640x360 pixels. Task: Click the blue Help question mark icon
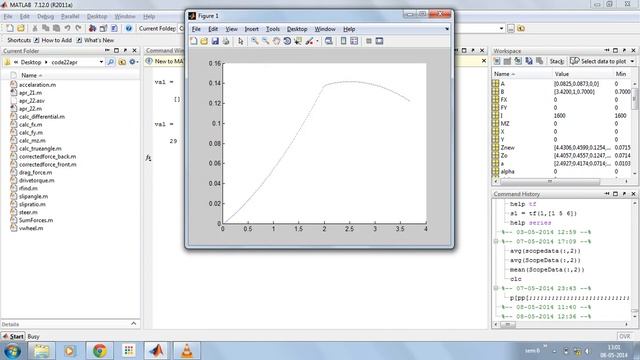pos(129,28)
